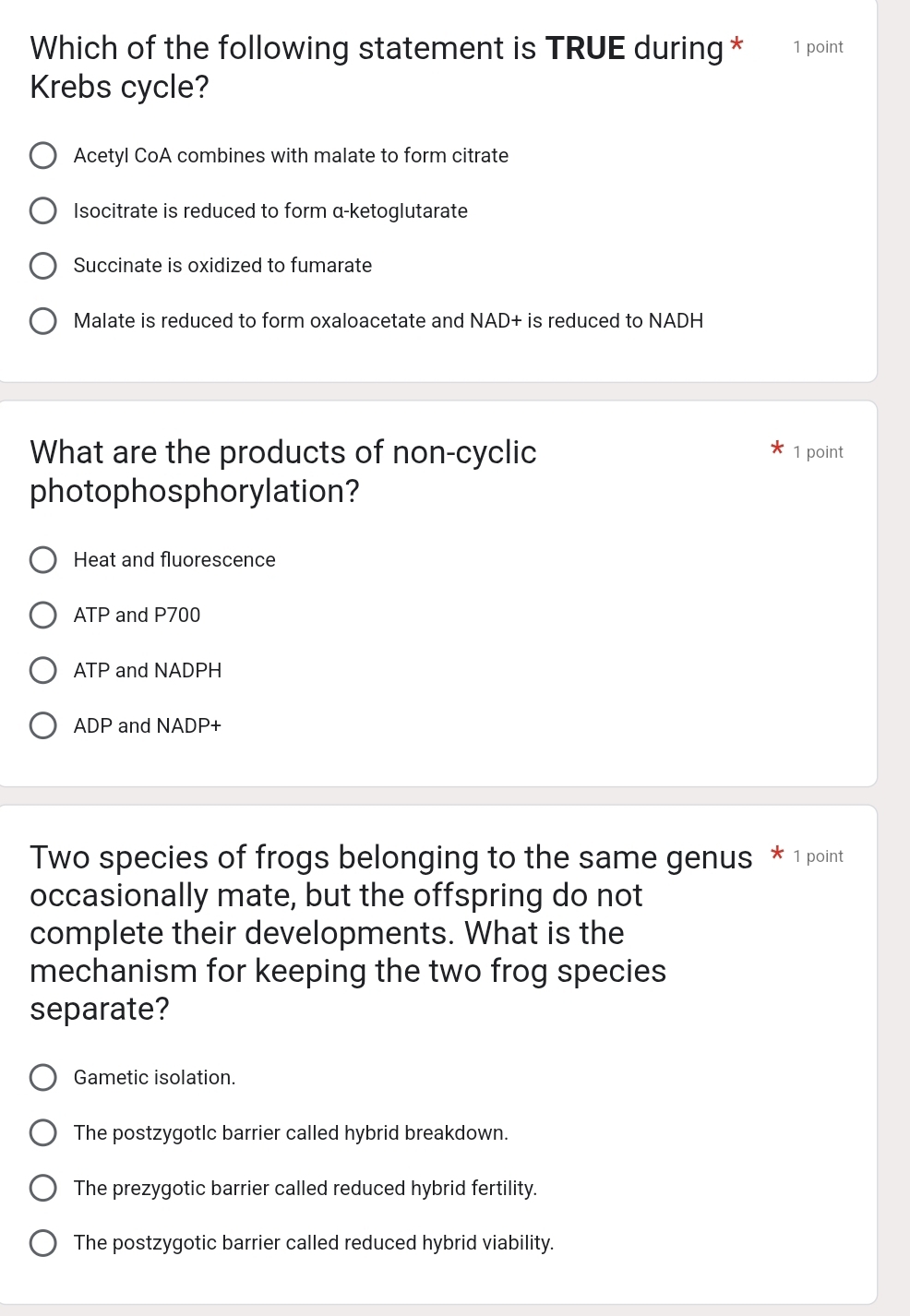Choose "Gametic isolation" for the frog question
The width and height of the screenshot is (910, 1316).
click(43, 1077)
